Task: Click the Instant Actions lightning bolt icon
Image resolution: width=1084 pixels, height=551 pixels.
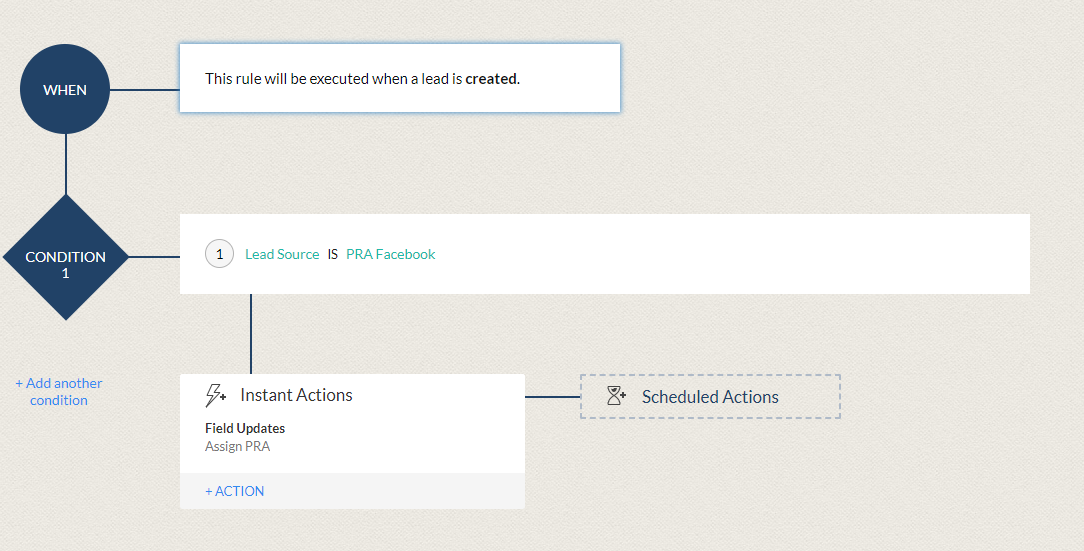Action: point(215,395)
